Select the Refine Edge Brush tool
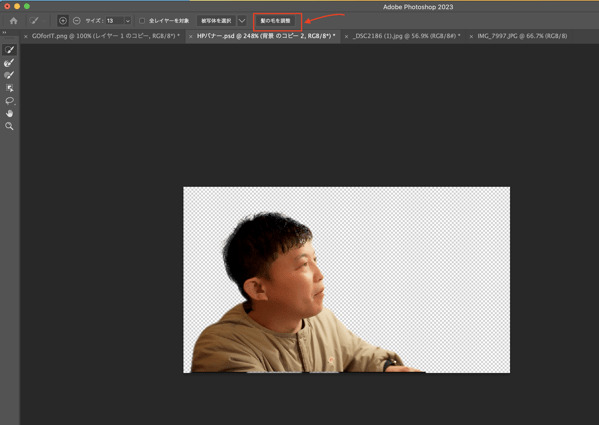Screen dimensions: 599x425 click(x=9, y=63)
